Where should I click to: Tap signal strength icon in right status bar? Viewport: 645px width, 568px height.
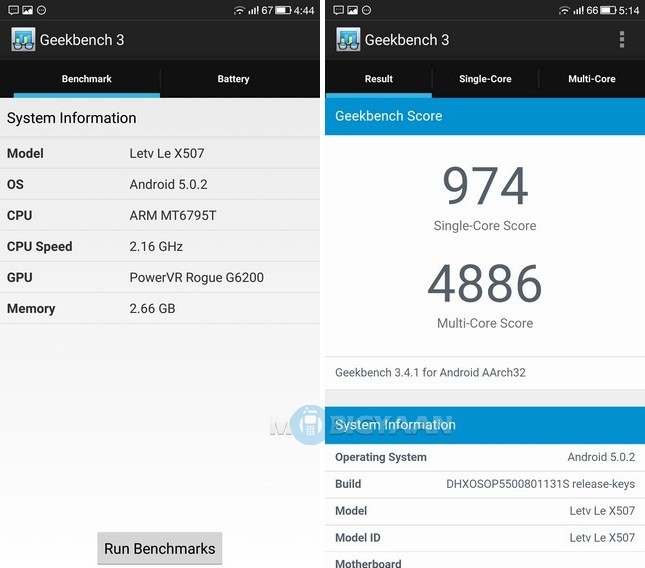579,10
